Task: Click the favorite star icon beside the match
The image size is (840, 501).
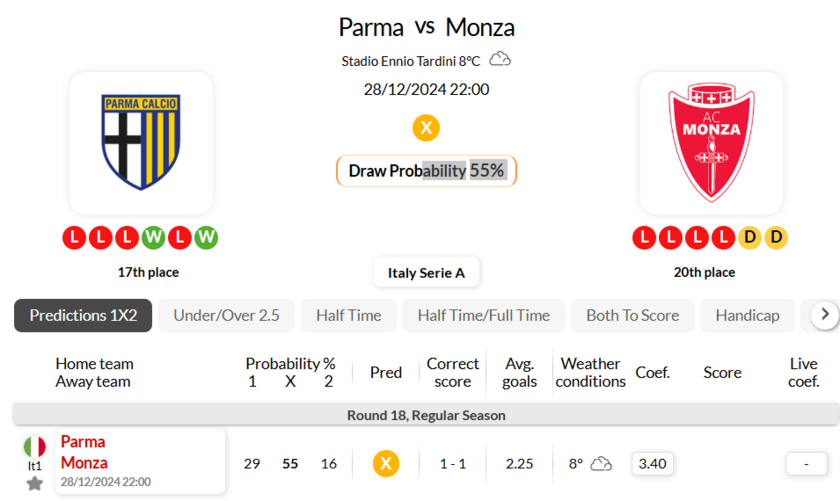Action: [x=35, y=484]
